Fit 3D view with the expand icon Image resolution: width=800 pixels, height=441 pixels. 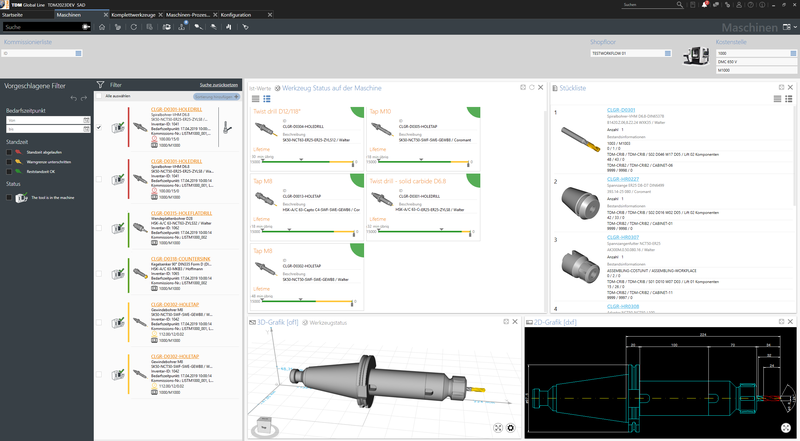click(497, 428)
